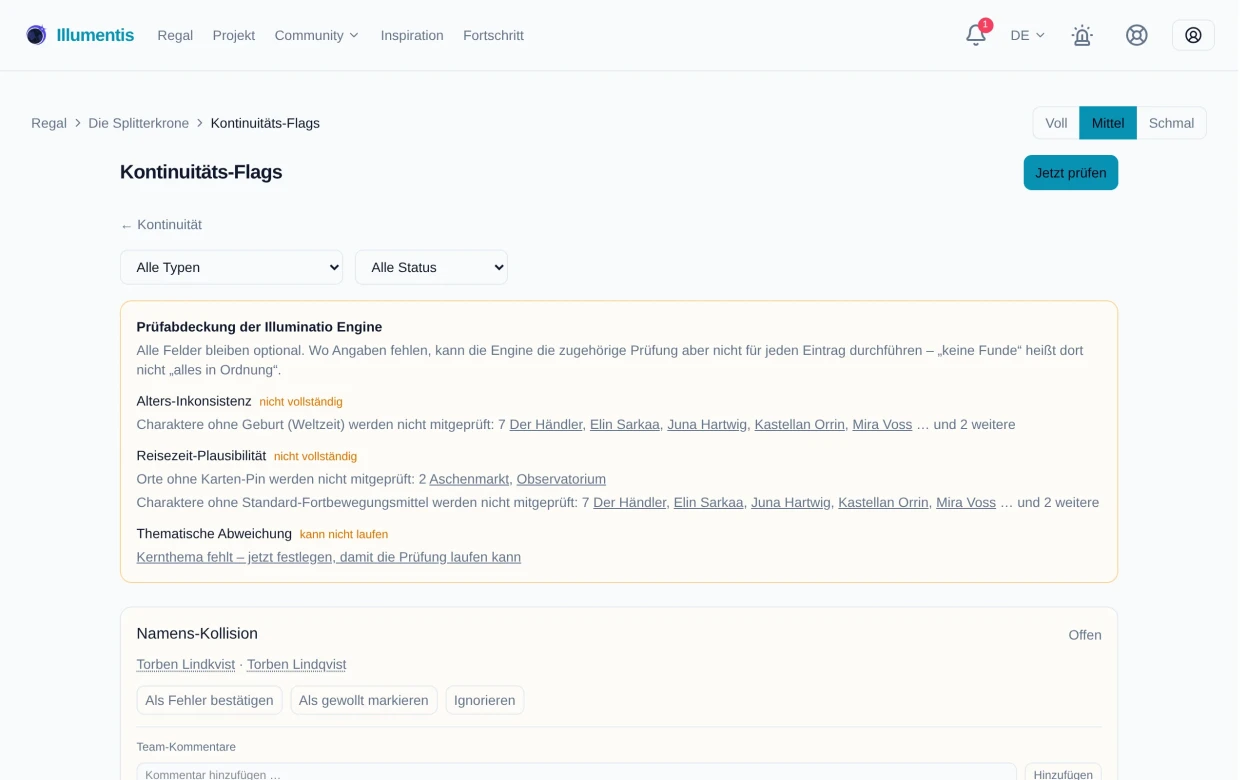Open the Observatorium location link
The width and height of the screenshot is (1248, 780).
561,479
